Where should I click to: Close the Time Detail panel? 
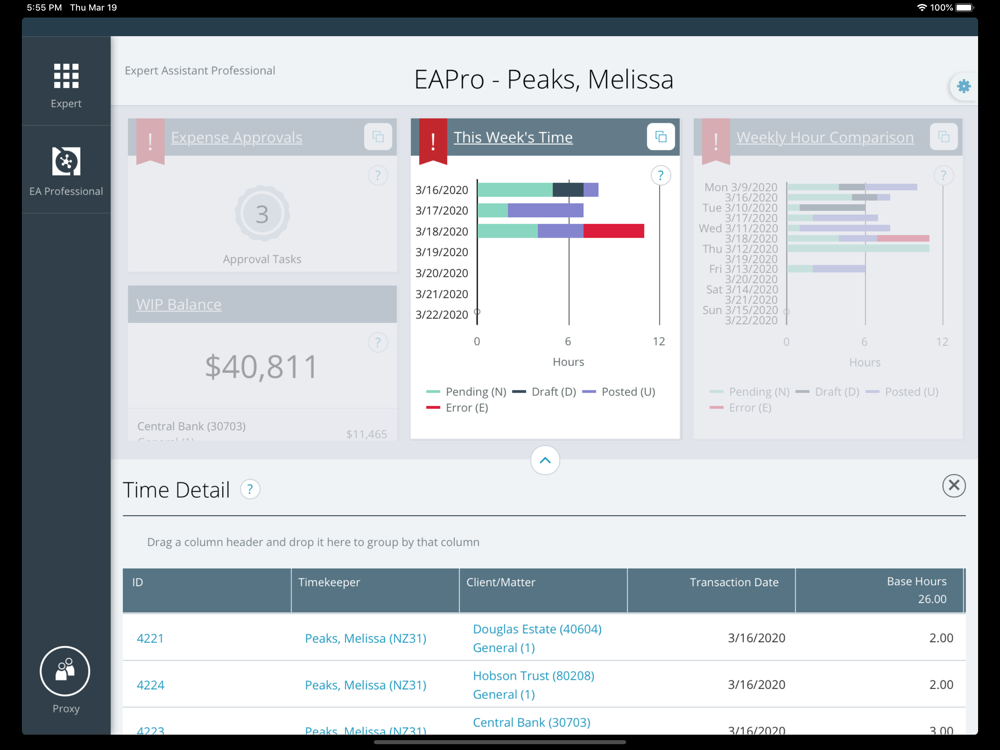(x=954, y=486)
